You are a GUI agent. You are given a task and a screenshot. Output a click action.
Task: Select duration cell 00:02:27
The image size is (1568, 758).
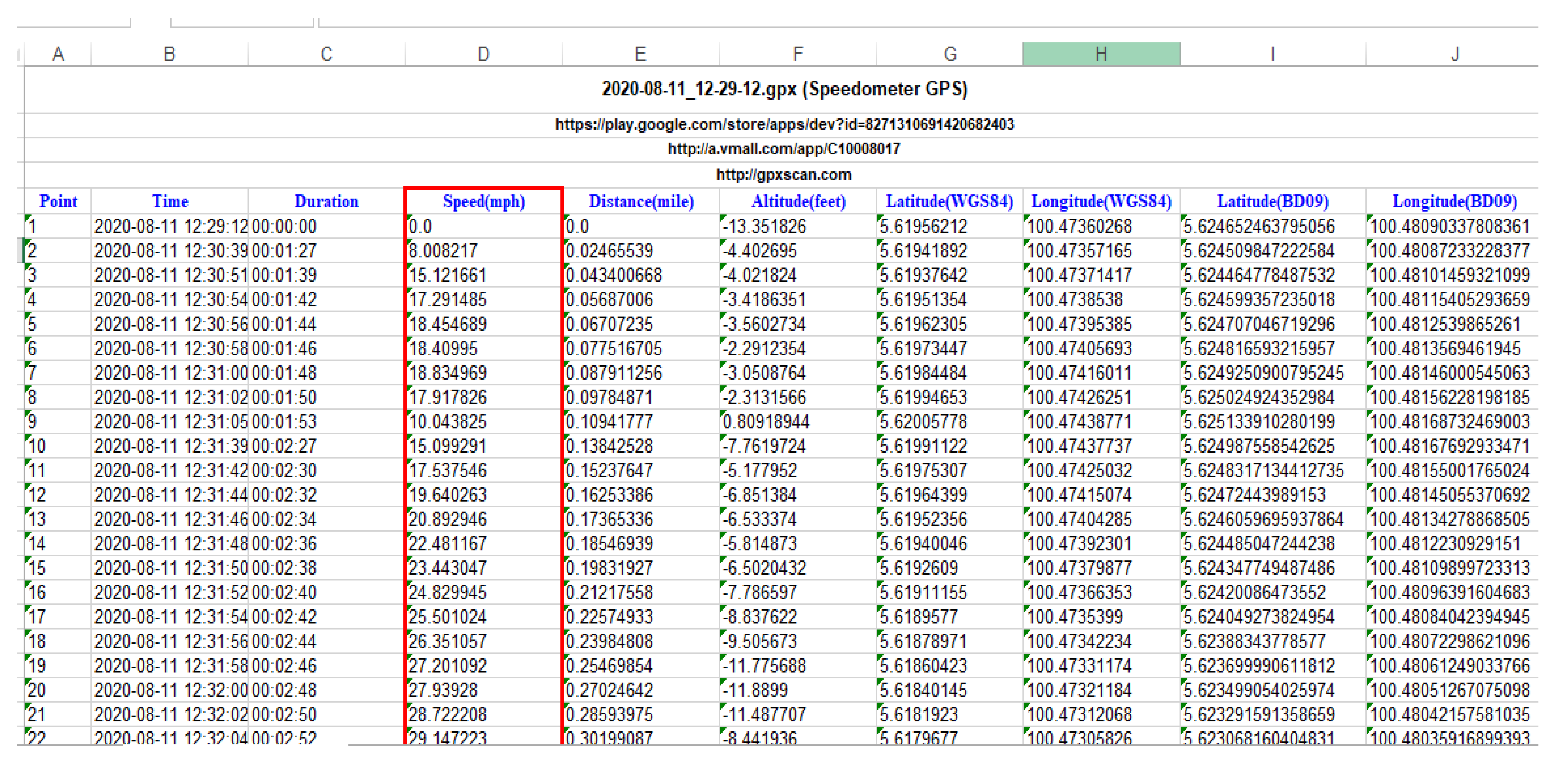click(284, 446)
